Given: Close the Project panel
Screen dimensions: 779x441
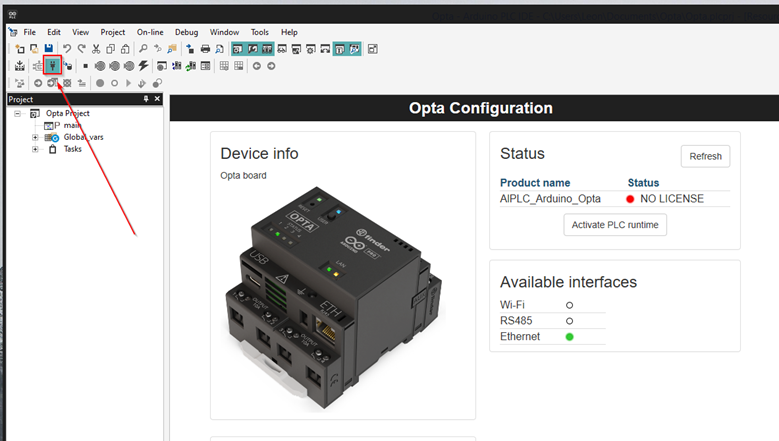Looking at the screenshot, I should click(x=157, y=99).
